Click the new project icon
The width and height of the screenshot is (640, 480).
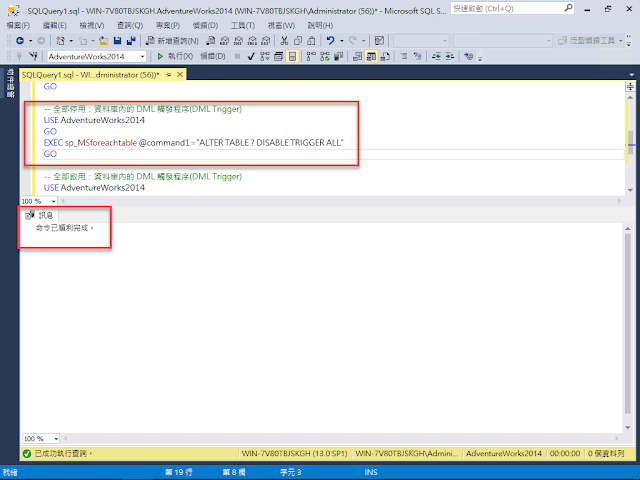[x=60, y=40]
